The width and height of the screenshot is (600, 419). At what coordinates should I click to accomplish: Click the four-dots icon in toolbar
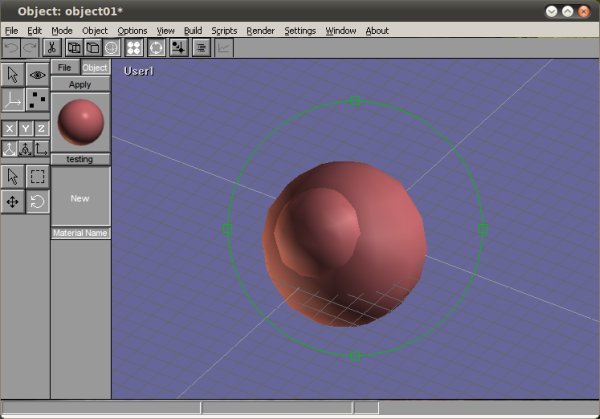pyautogui.click(x=134, y=47)
